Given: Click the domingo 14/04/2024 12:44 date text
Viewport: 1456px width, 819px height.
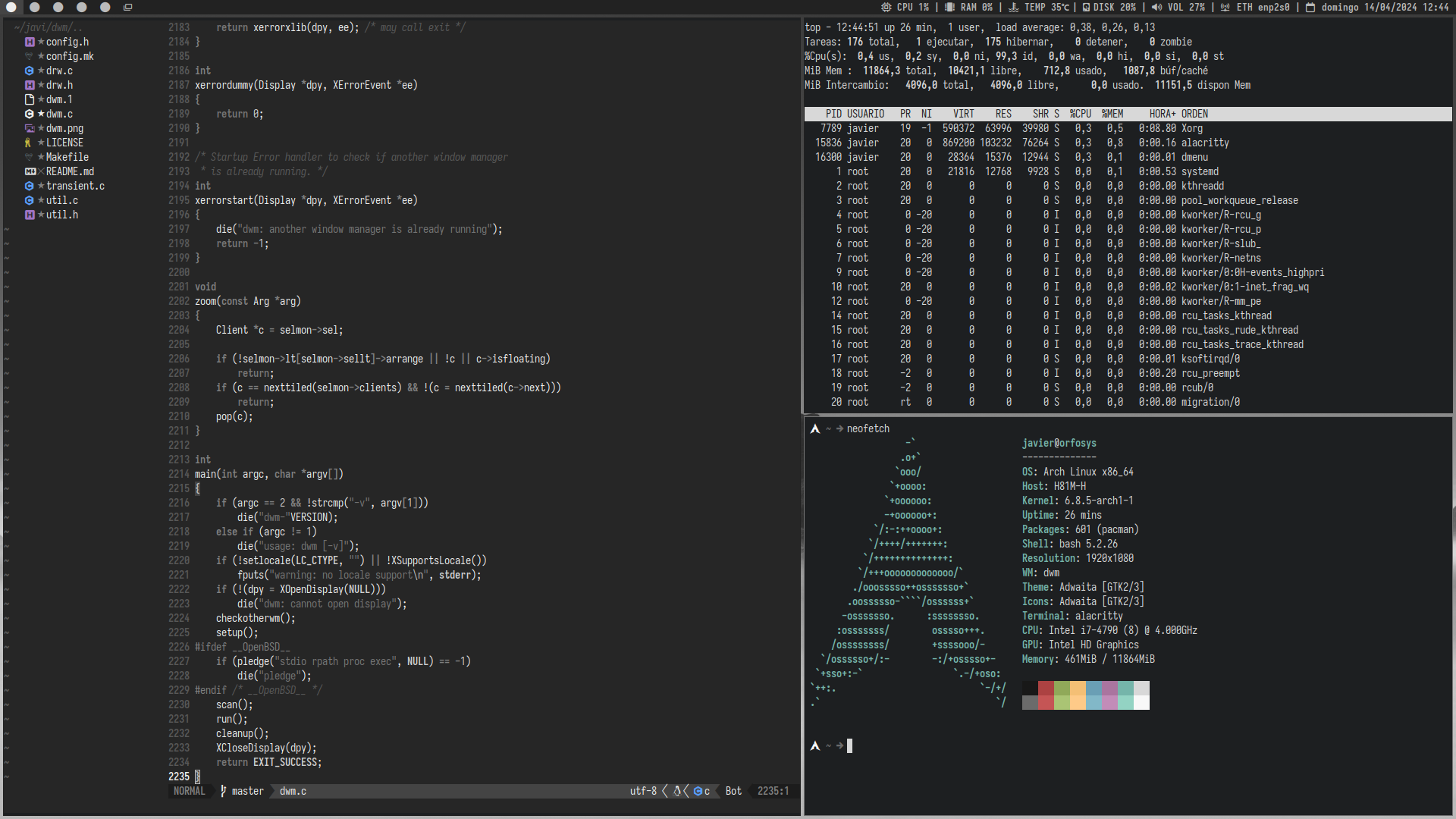Looking at the screenshot, I should click(1385, 7).
